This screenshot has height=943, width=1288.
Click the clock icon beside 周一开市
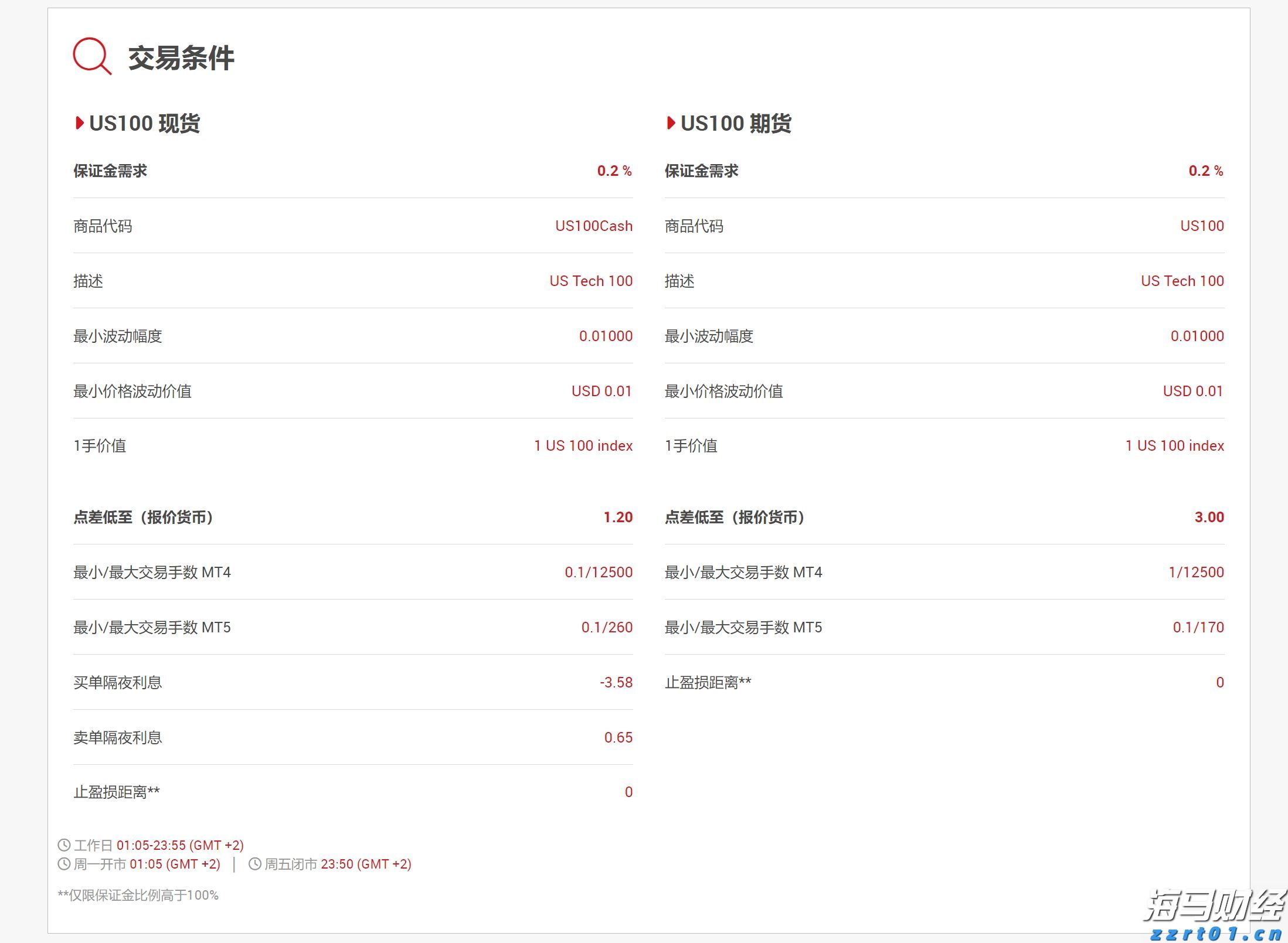[x=63, y=864]
